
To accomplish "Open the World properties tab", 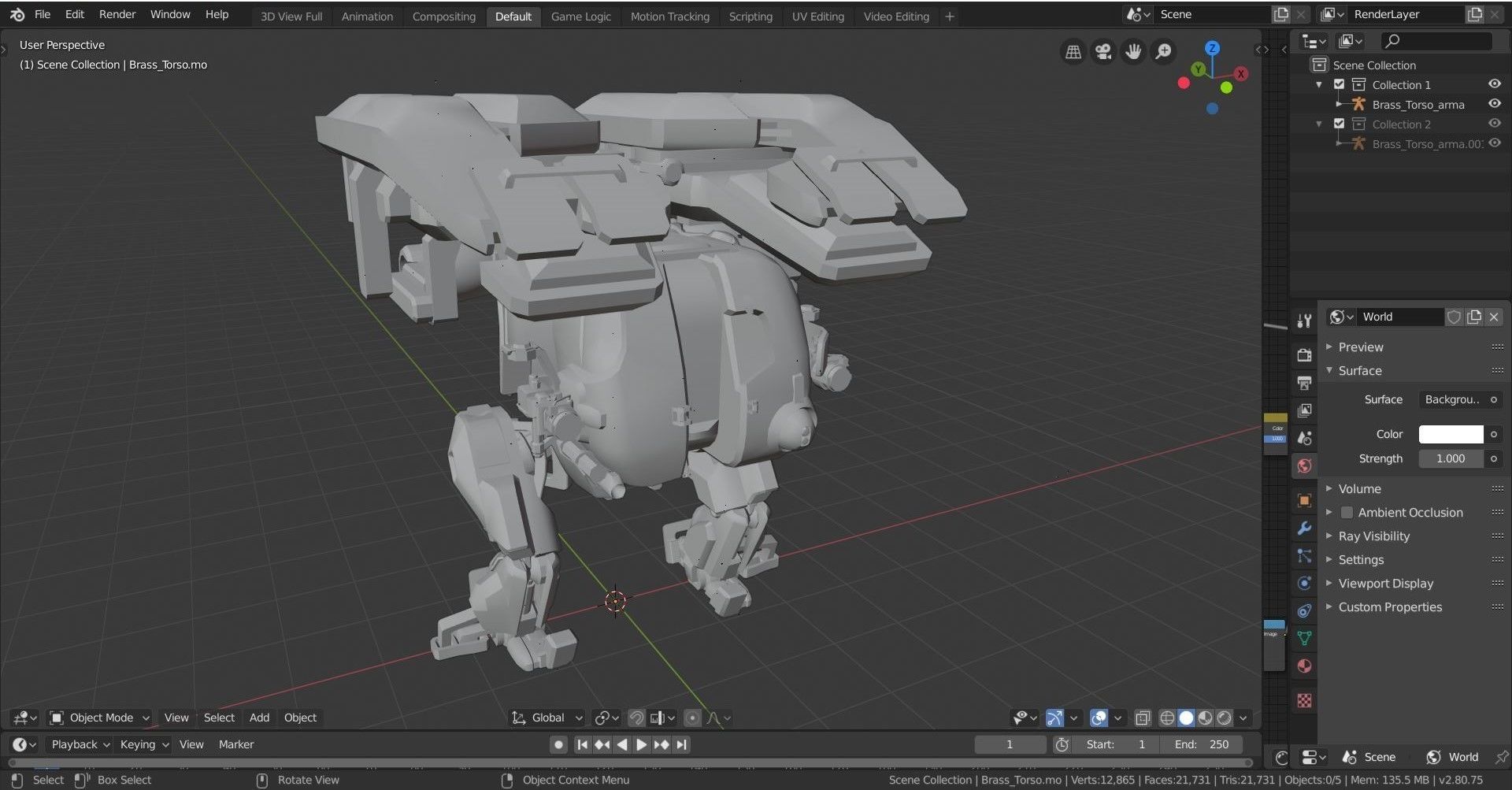I will 1304,465.
